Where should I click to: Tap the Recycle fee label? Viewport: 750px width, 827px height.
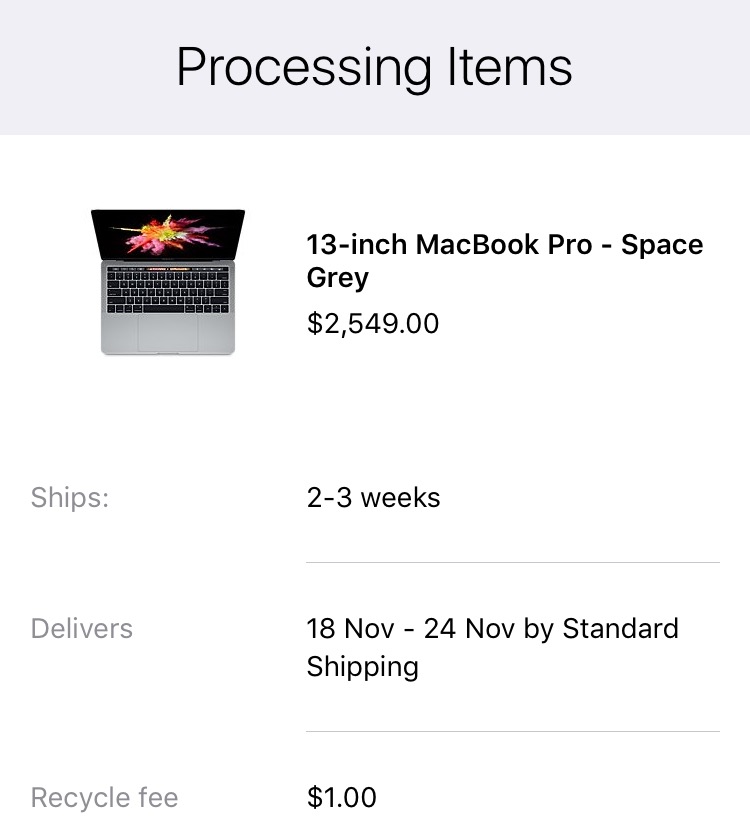[x=104, y=797]
